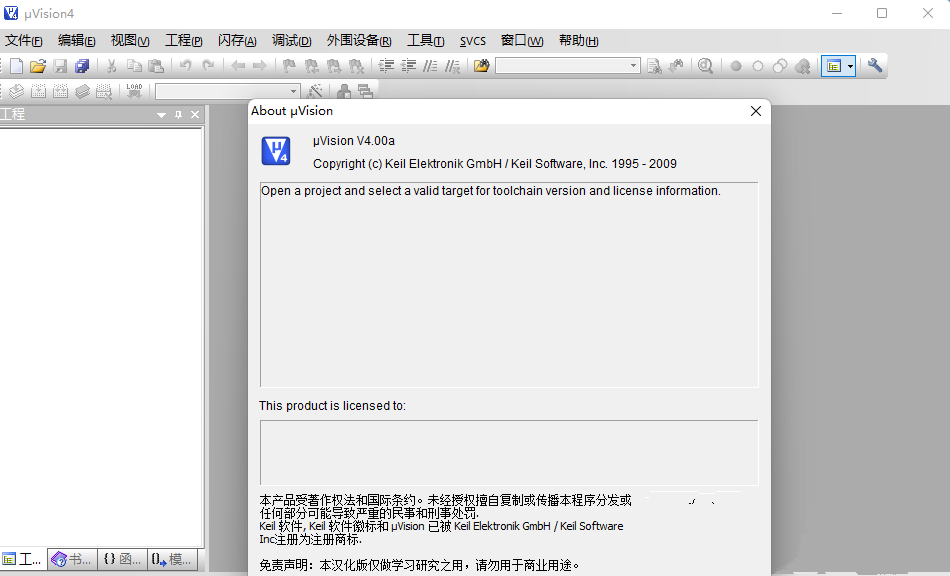950x576 pixels.
Task: Start debug session magnifier icon
Action: [x=705, y=66]
